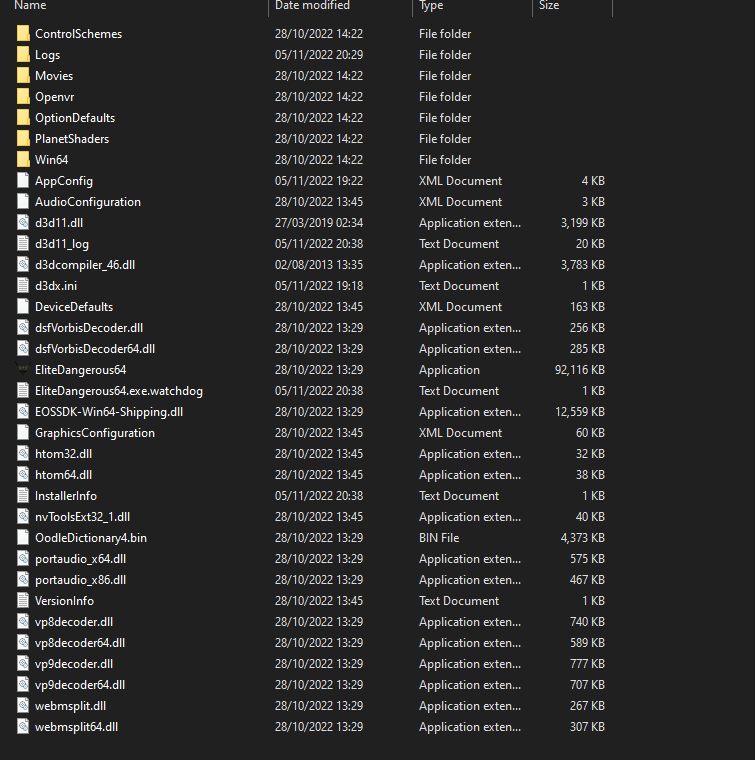This screenshot has width=755, height=760.
Task: Click the portaudio_x64.dll file icon
Action: pyautogui.click(x=23, y=558)
